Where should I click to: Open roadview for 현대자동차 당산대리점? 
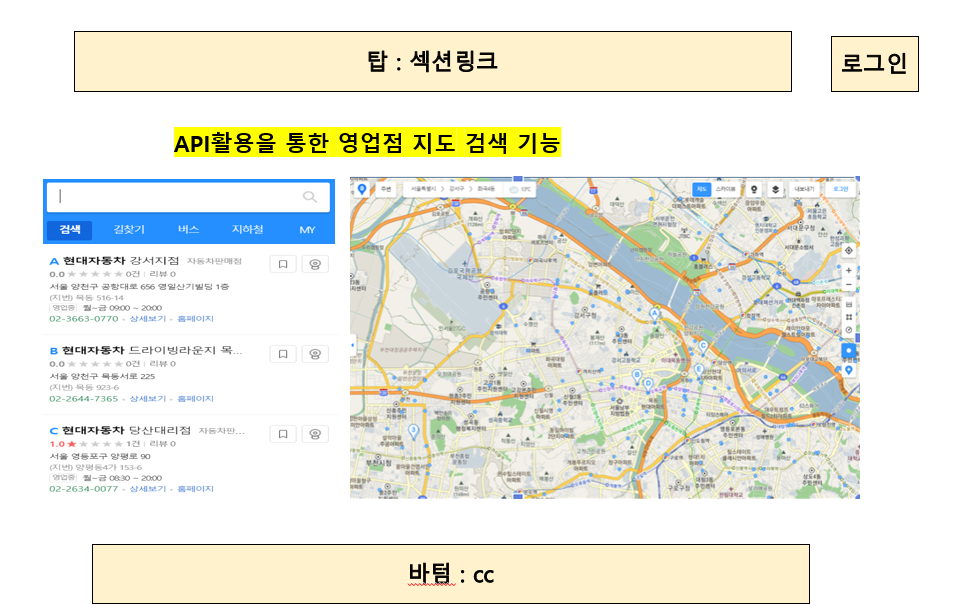point(315,434)
